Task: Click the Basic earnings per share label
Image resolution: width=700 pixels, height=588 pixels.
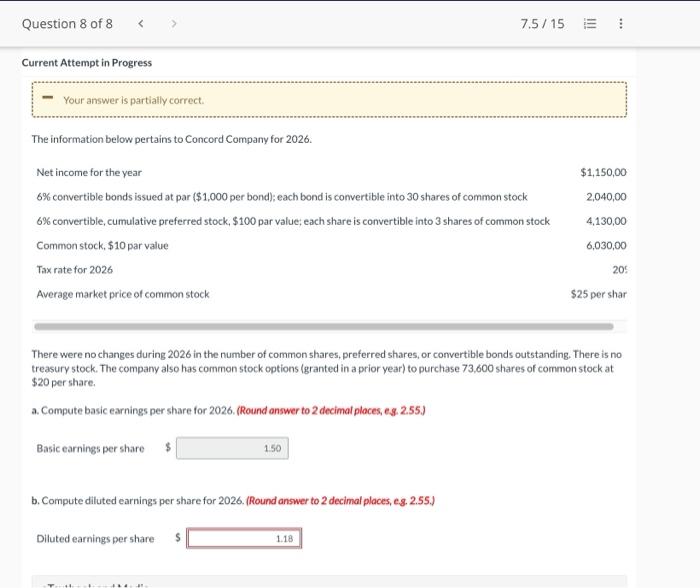Action: tap(91, 449)
